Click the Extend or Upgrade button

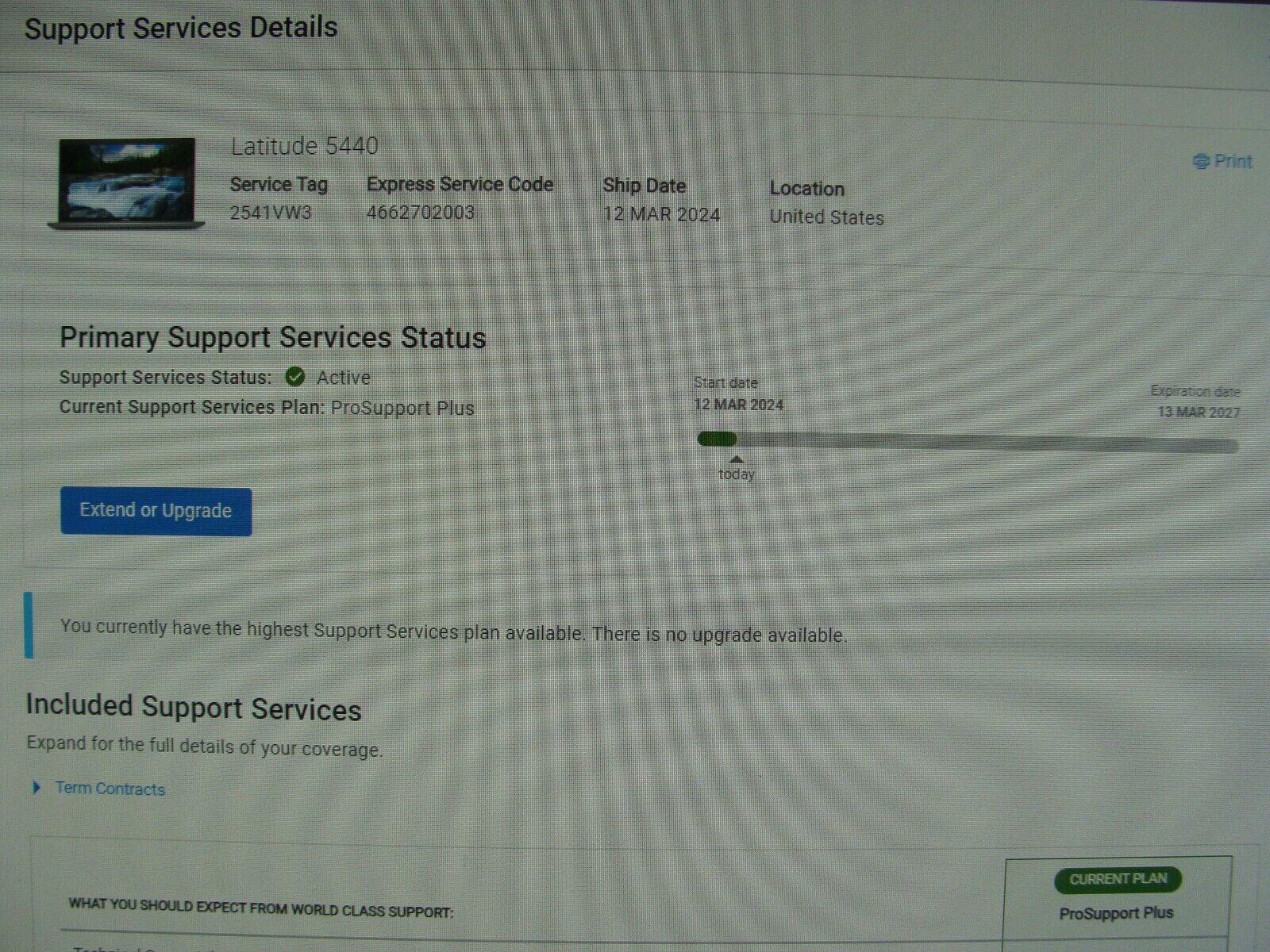156,511
